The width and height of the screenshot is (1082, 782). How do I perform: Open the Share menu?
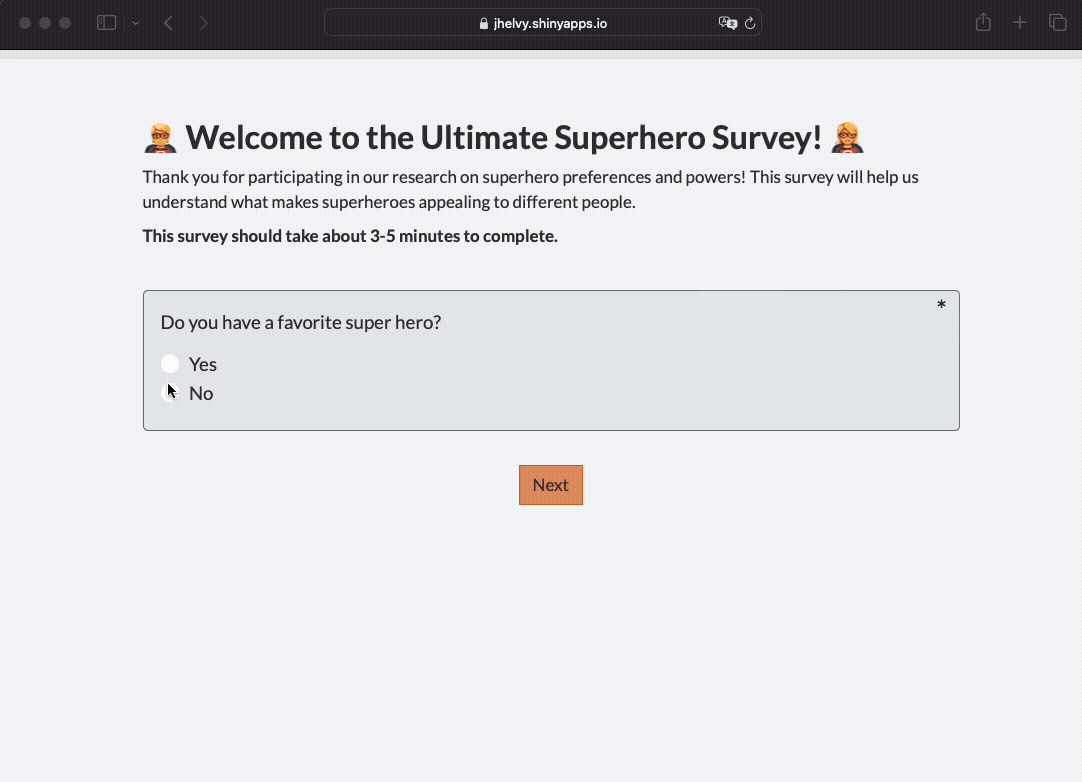[983, 23]
